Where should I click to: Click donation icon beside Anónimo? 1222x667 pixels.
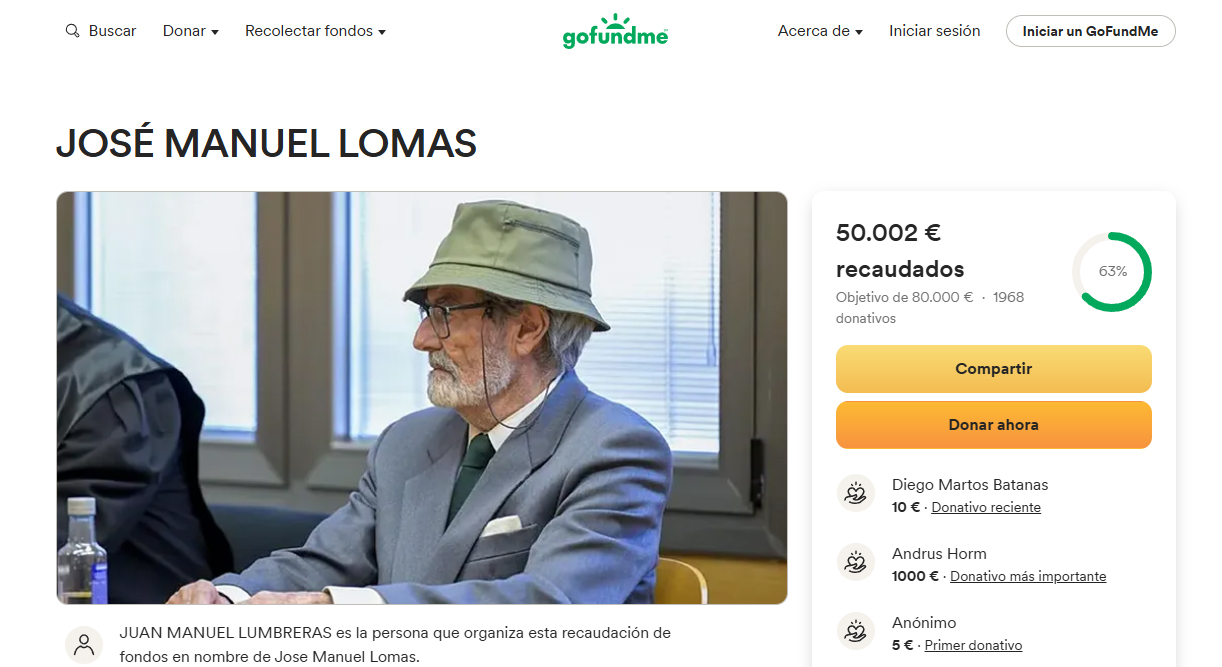click(855, 631)
